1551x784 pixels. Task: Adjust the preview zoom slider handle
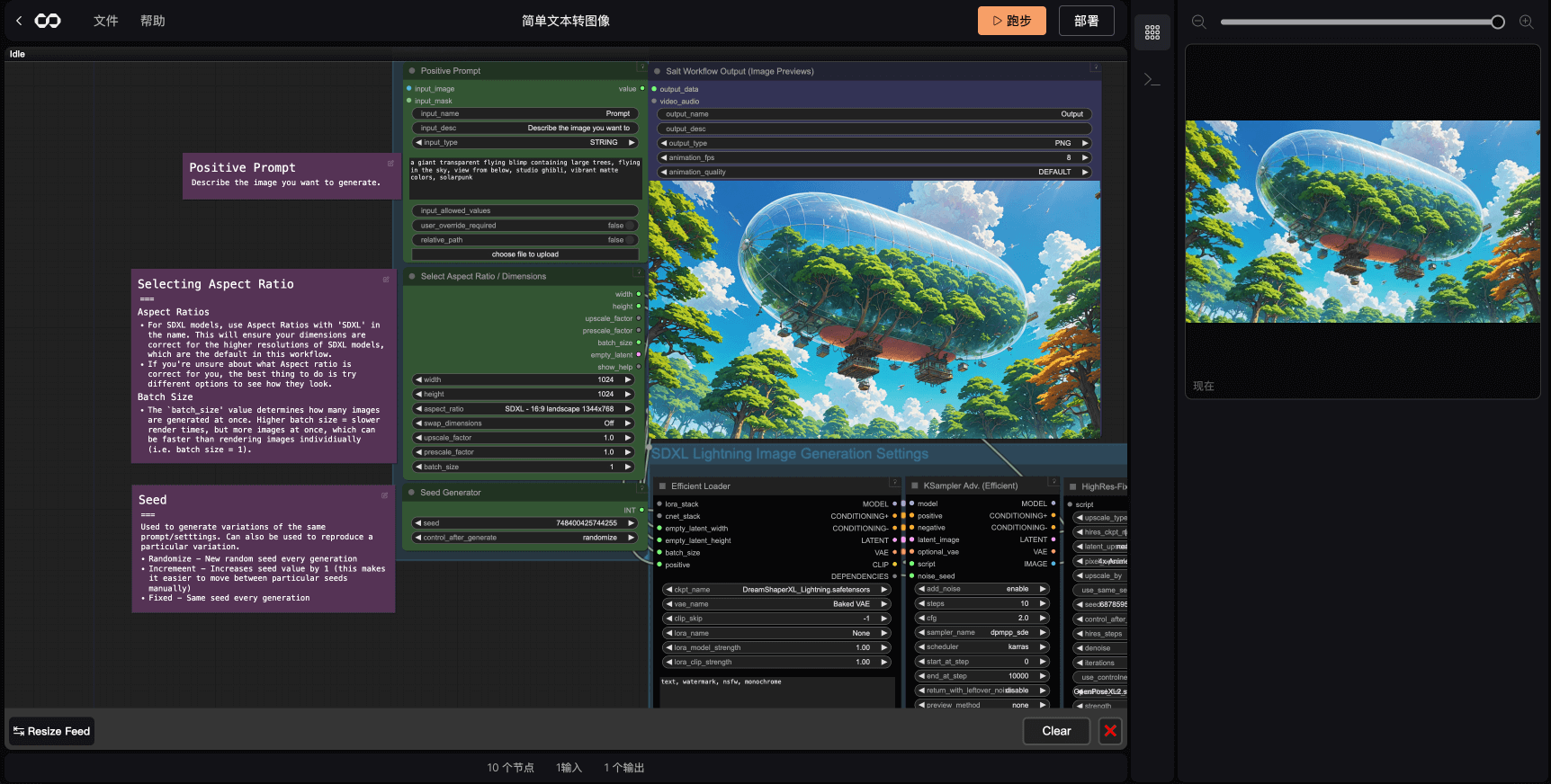pos(1497,22)
